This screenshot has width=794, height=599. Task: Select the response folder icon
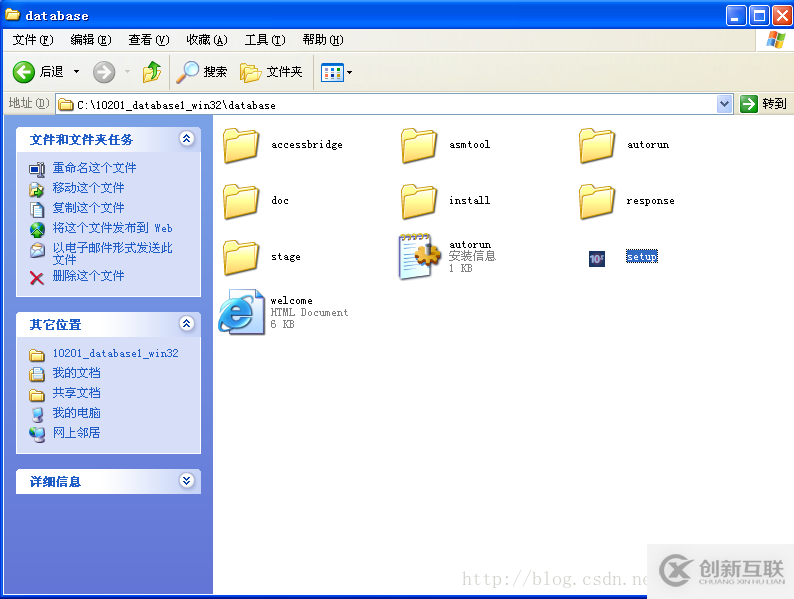[x=597, y=201]
